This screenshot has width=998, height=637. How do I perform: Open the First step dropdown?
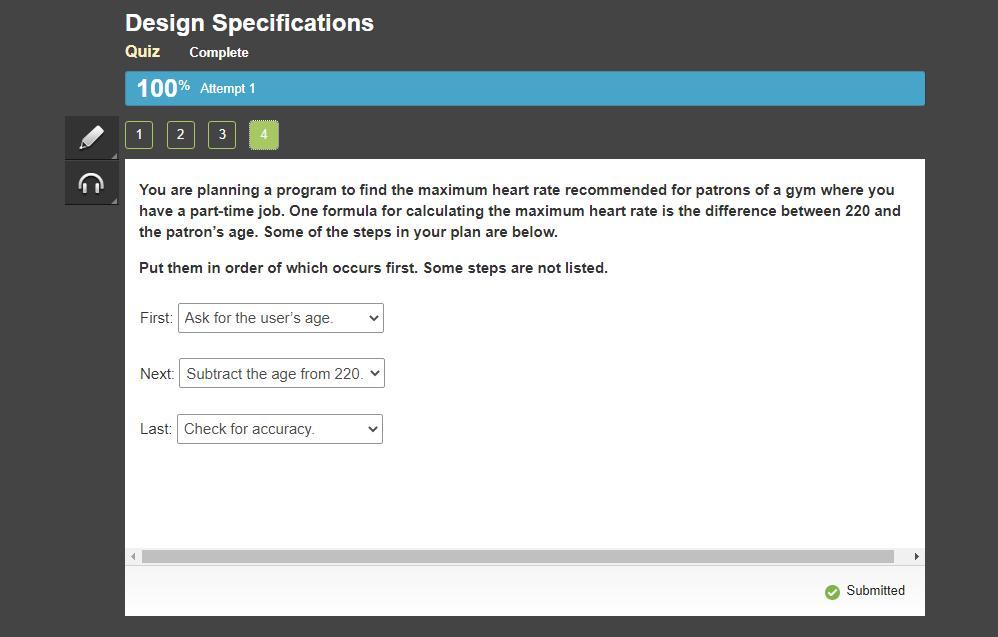tap(281, 318)
